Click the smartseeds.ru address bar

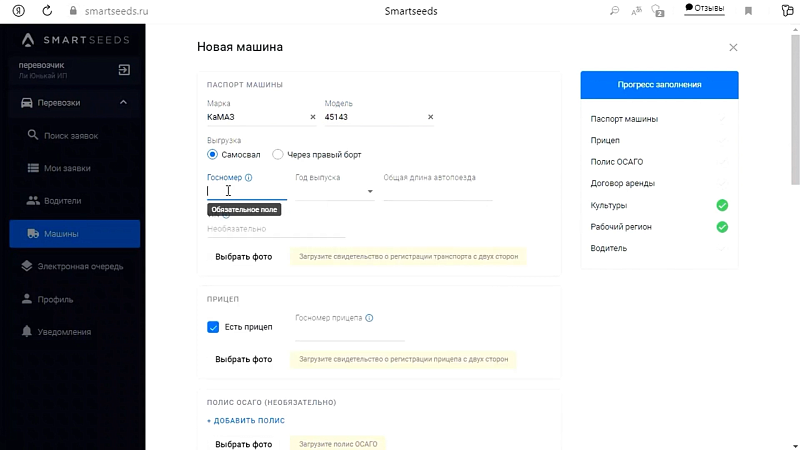116,11
